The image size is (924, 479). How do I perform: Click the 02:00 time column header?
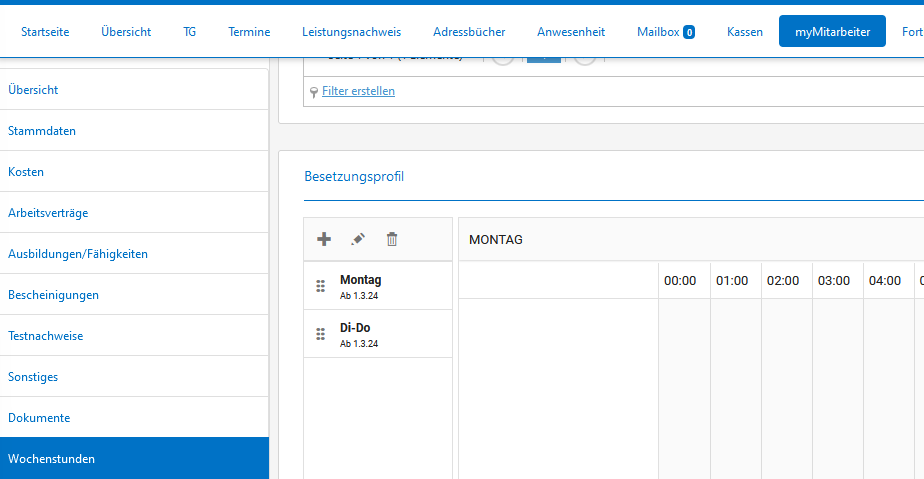[x=783, y=281]
